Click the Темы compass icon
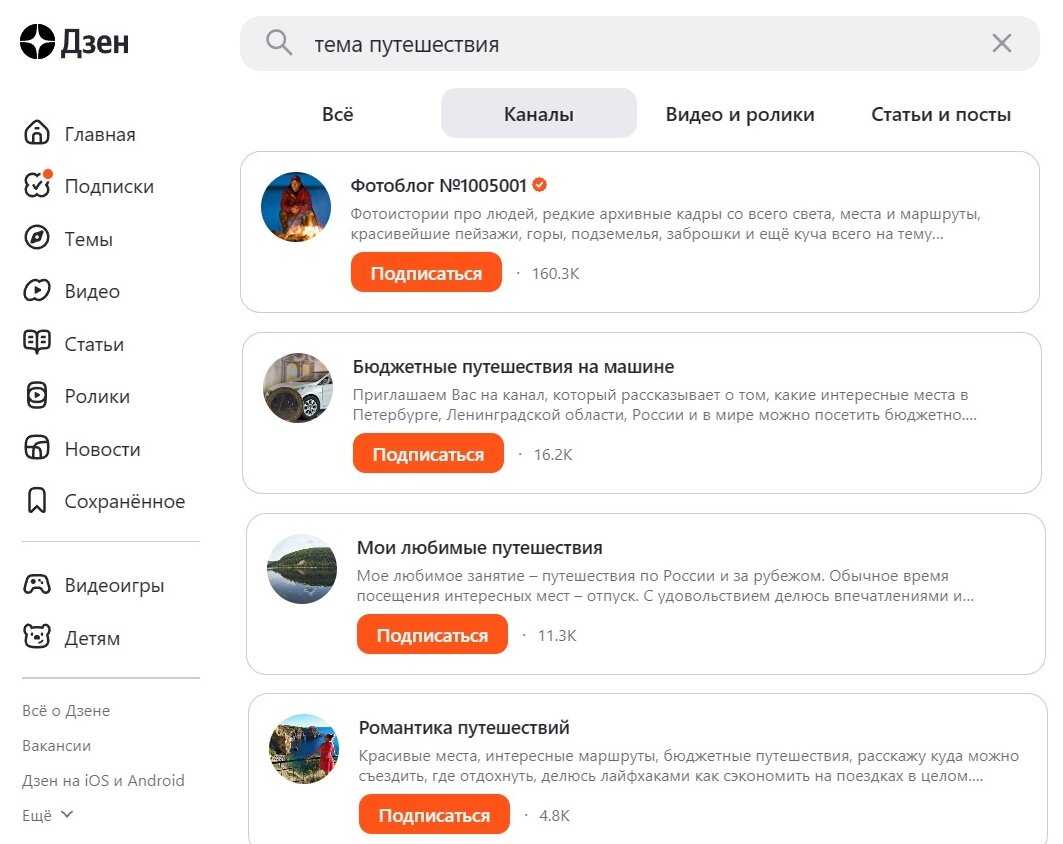1063x844 pixels. (37, 238)
